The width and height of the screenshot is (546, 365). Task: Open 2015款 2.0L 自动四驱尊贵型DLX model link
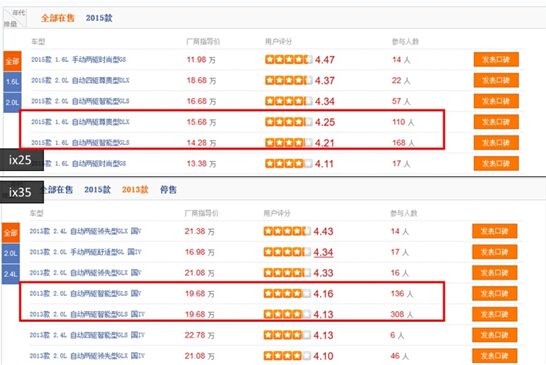(80, 80)
